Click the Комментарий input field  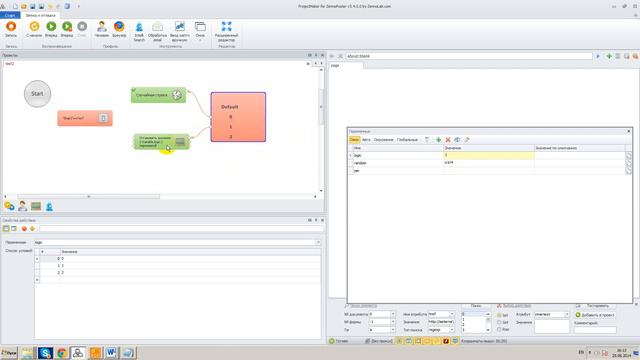[595, 330]
